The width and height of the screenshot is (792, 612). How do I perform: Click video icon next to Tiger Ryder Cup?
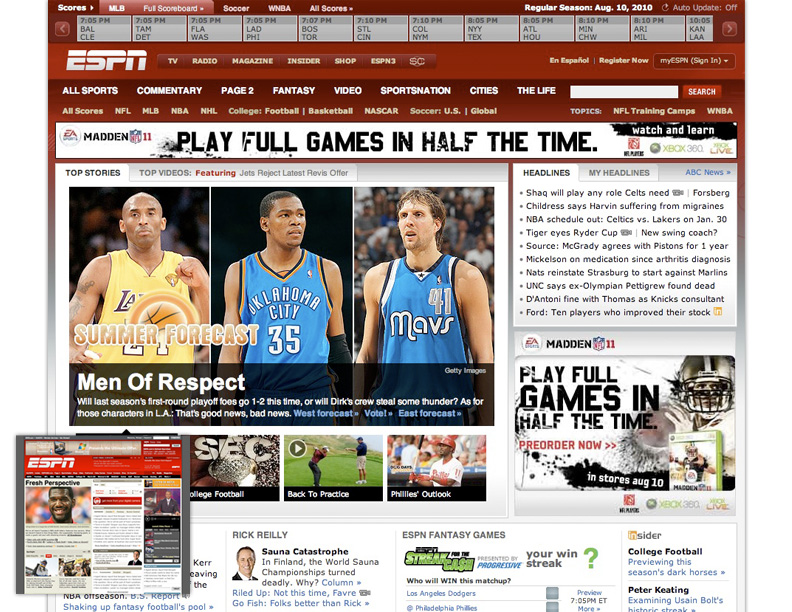coord(626,232)
